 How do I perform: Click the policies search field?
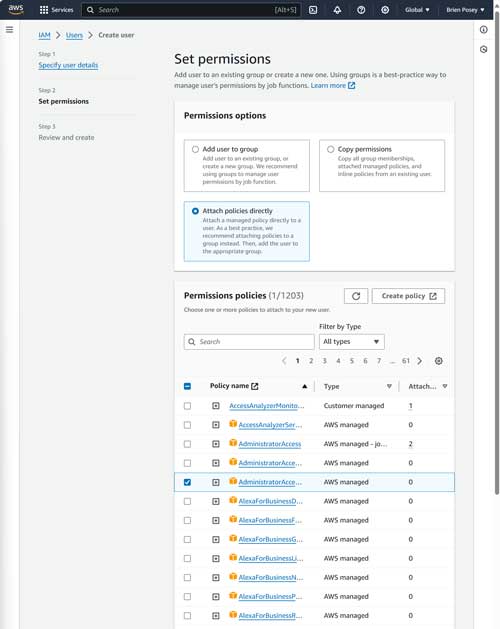(x=249, y=342)
